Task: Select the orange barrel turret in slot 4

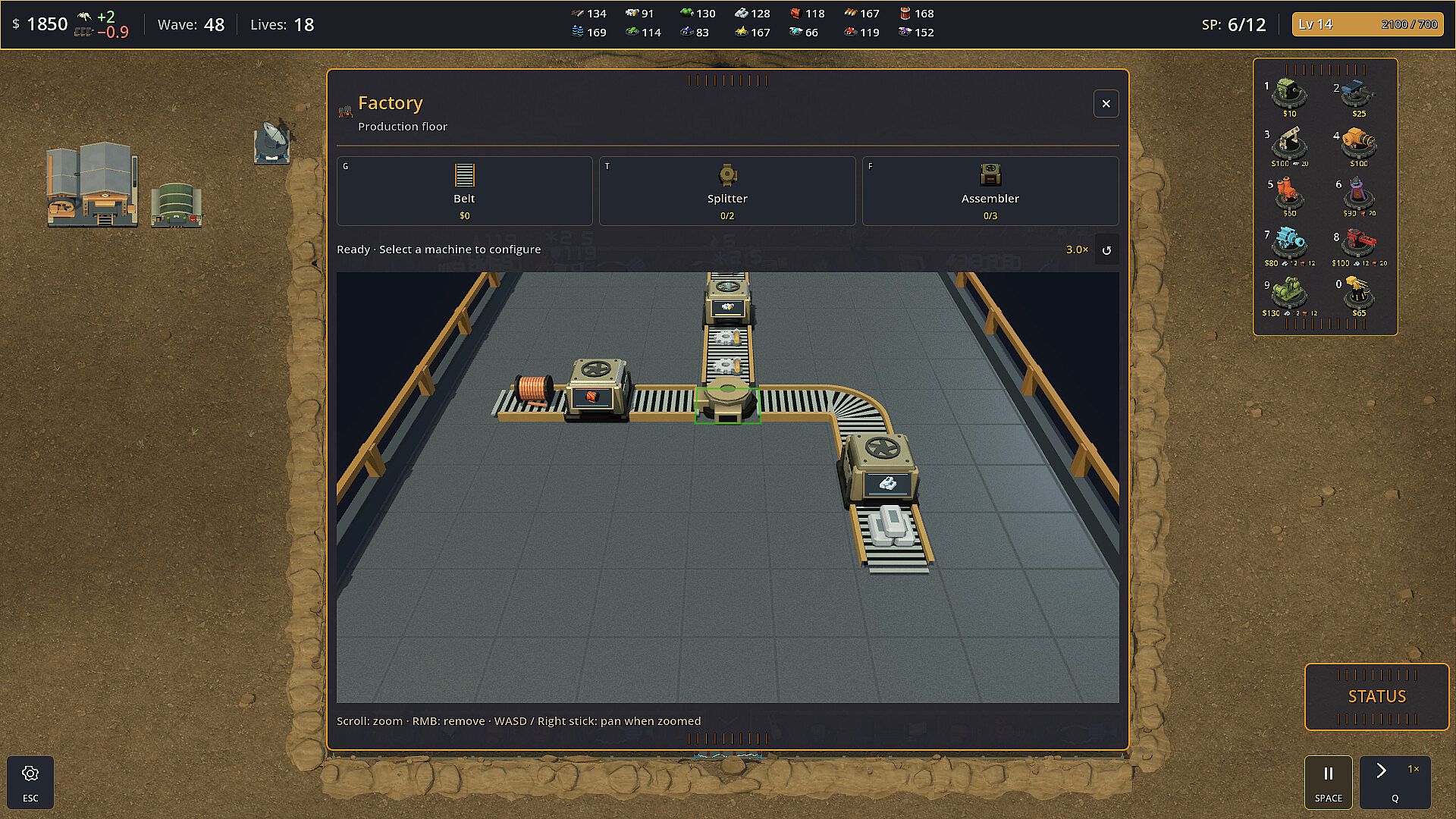Action: [1358, 147]
